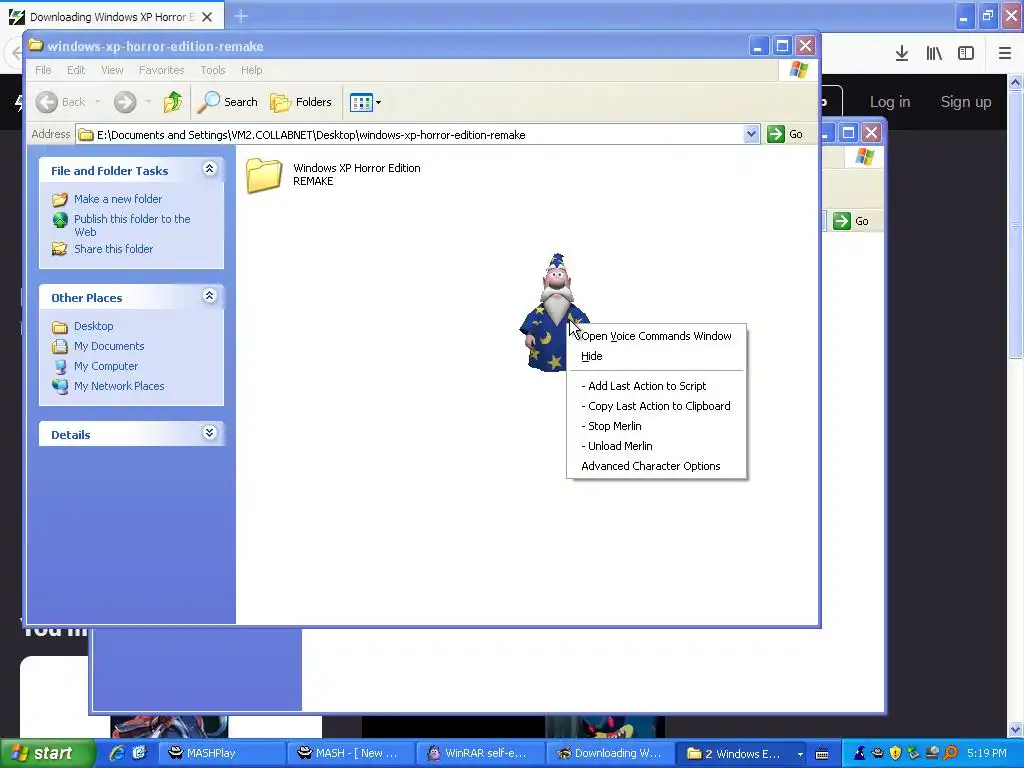
Task: Click the Windows Start button
Action: click(x=47, y=754)
